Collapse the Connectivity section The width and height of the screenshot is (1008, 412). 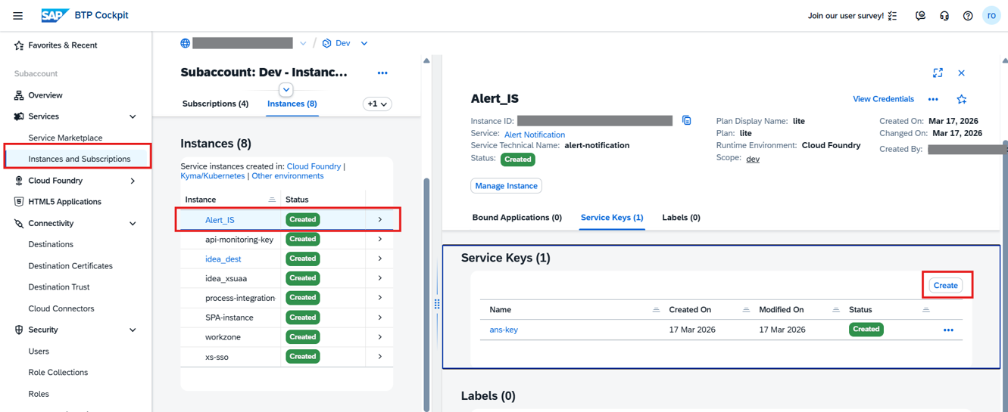click(133, 224)
